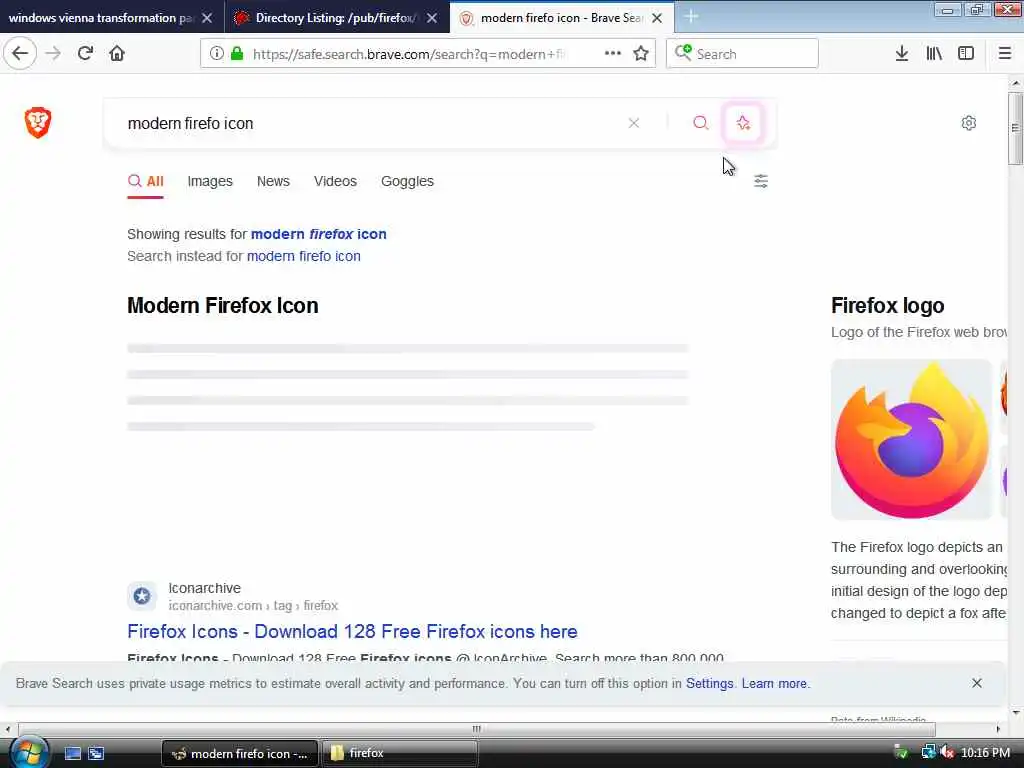Click the vertical scrollbar thumb

point(1015,128)
